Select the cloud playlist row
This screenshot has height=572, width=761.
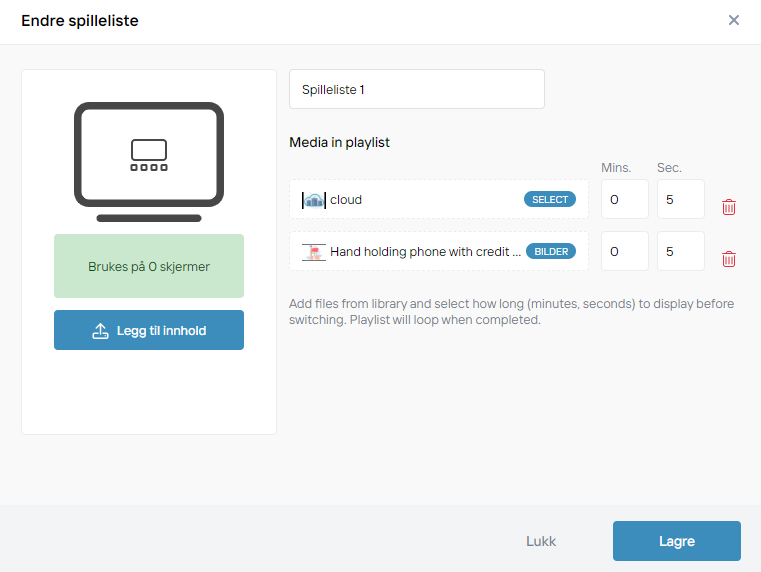439,199
